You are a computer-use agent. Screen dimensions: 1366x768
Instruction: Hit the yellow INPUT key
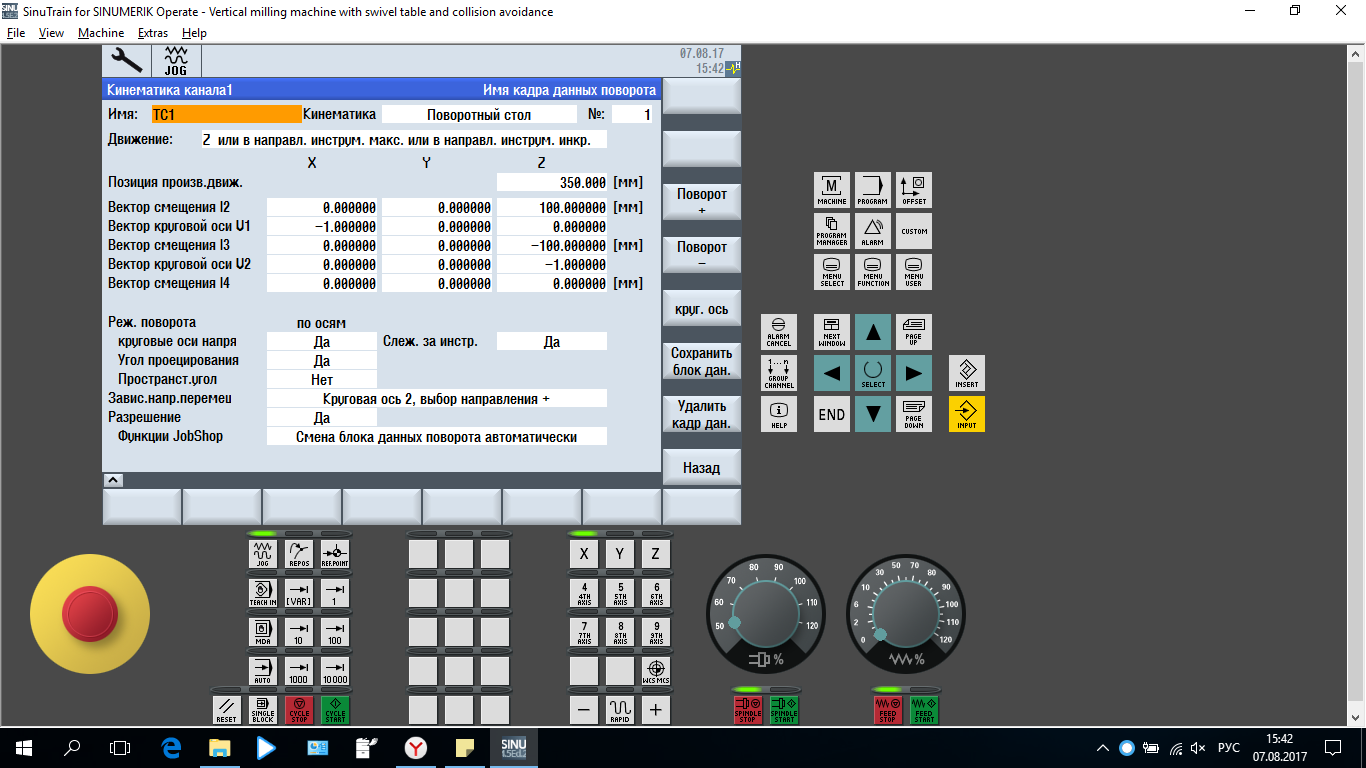tap(967, 414)
